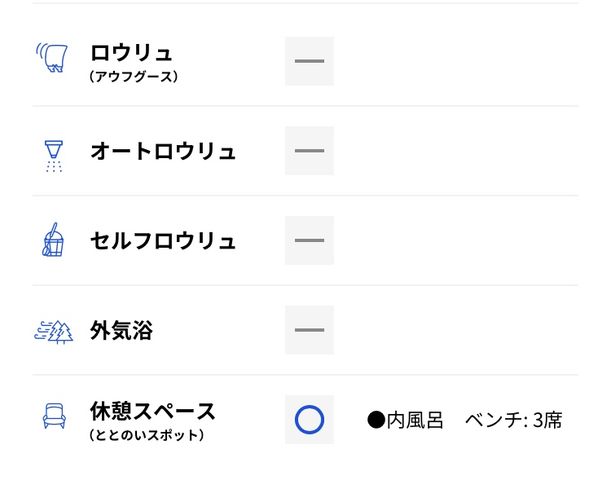This screenshot has width=611, height=480.
Task: Open the 外気浴 label
Action: [x=121, y=330]
